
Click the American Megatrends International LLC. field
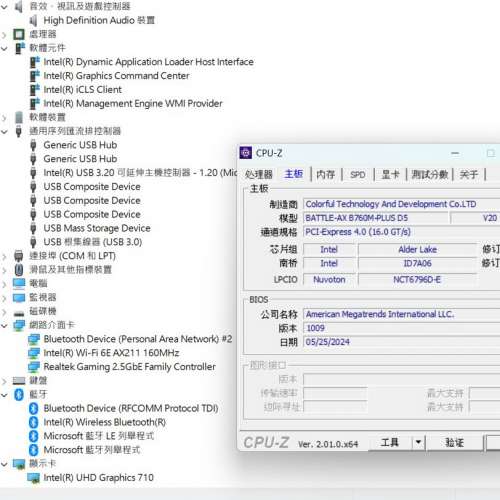pos(402,314)
